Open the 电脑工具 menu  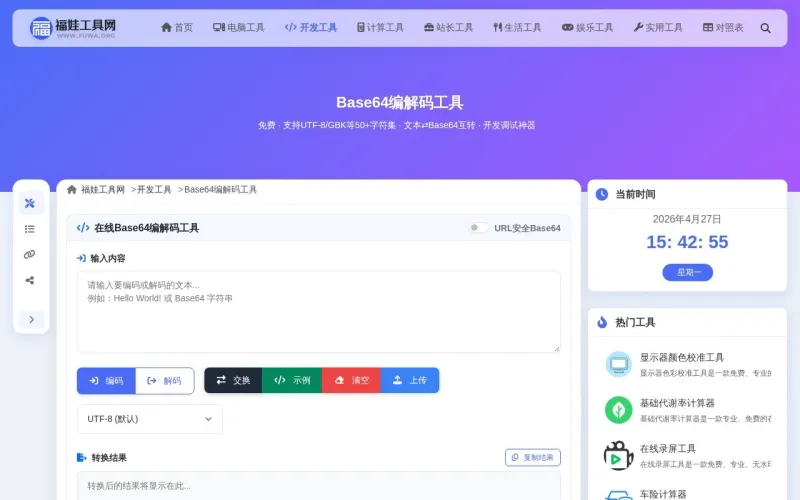tap(239, 28)
